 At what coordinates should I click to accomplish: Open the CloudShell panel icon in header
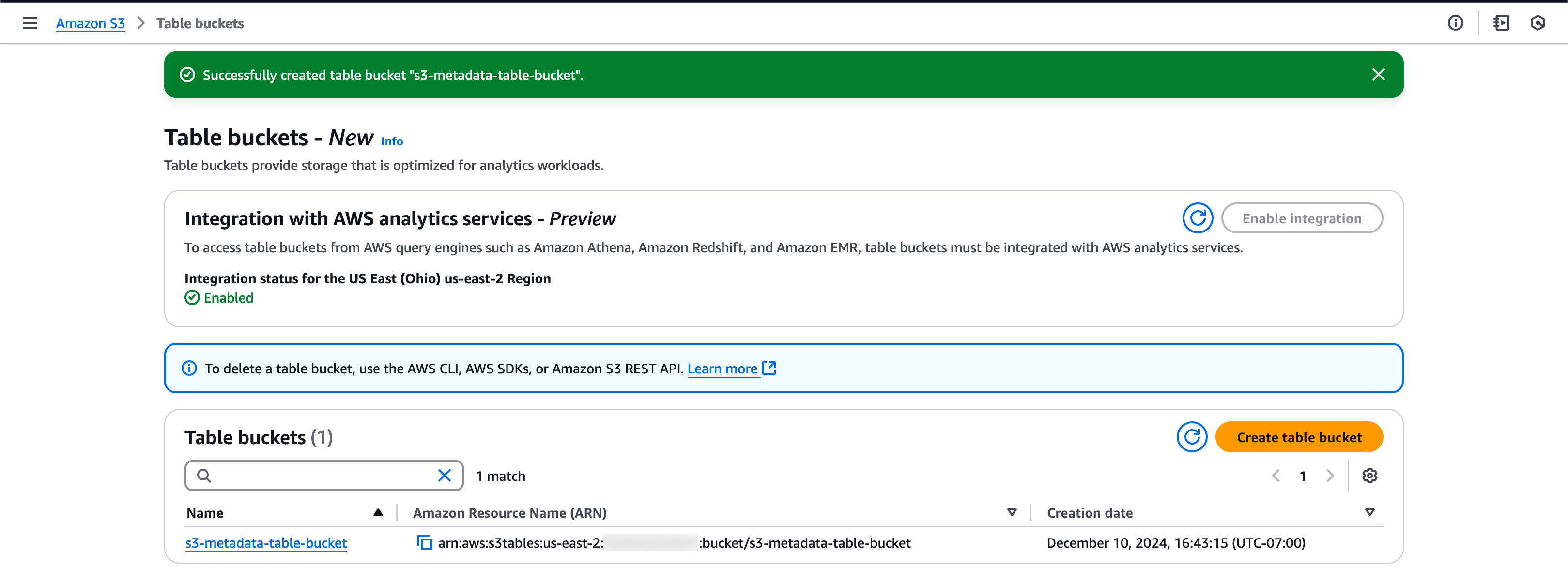[x=1501, y=23]
